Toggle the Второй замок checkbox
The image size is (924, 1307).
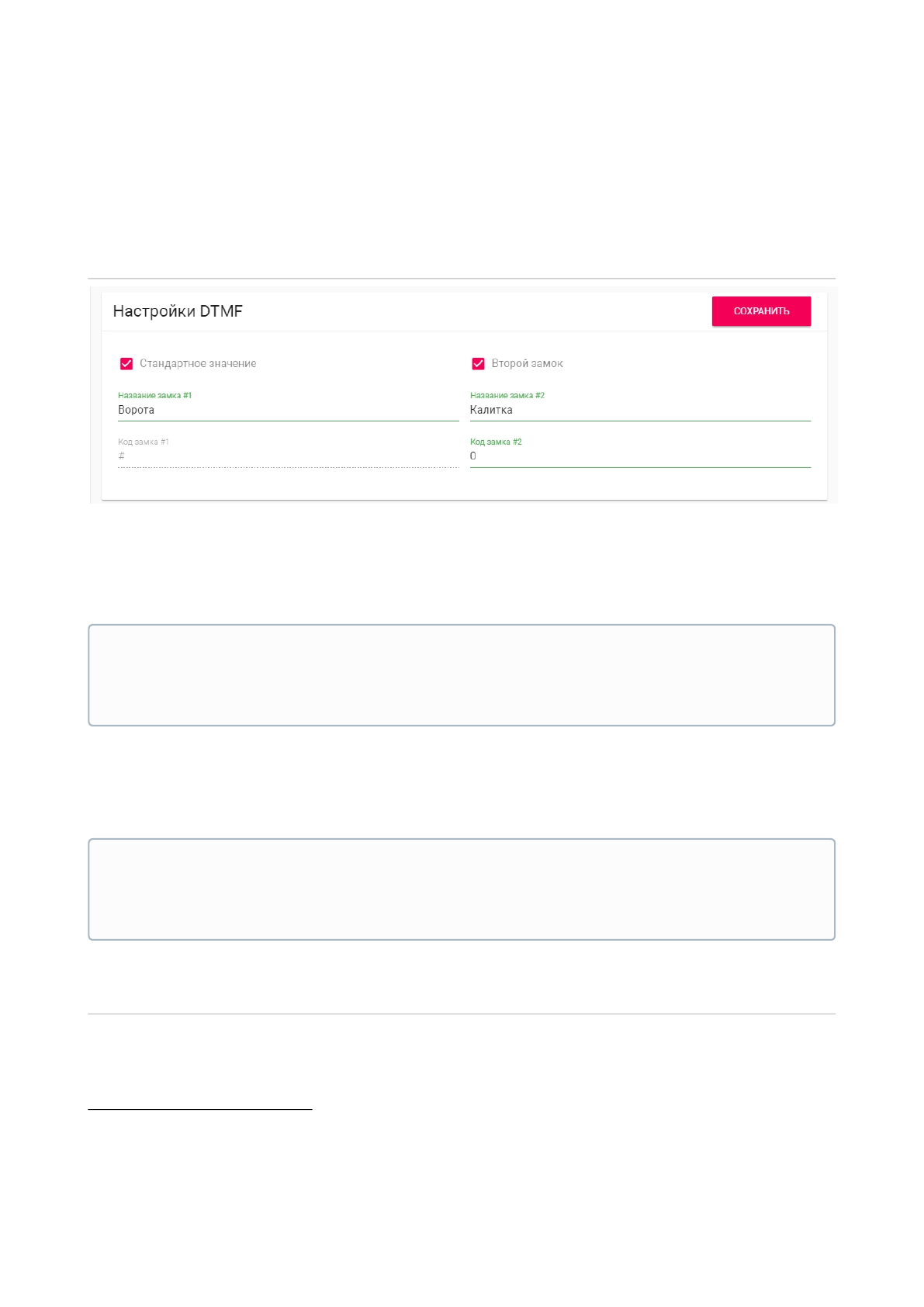tap(478, 363)
